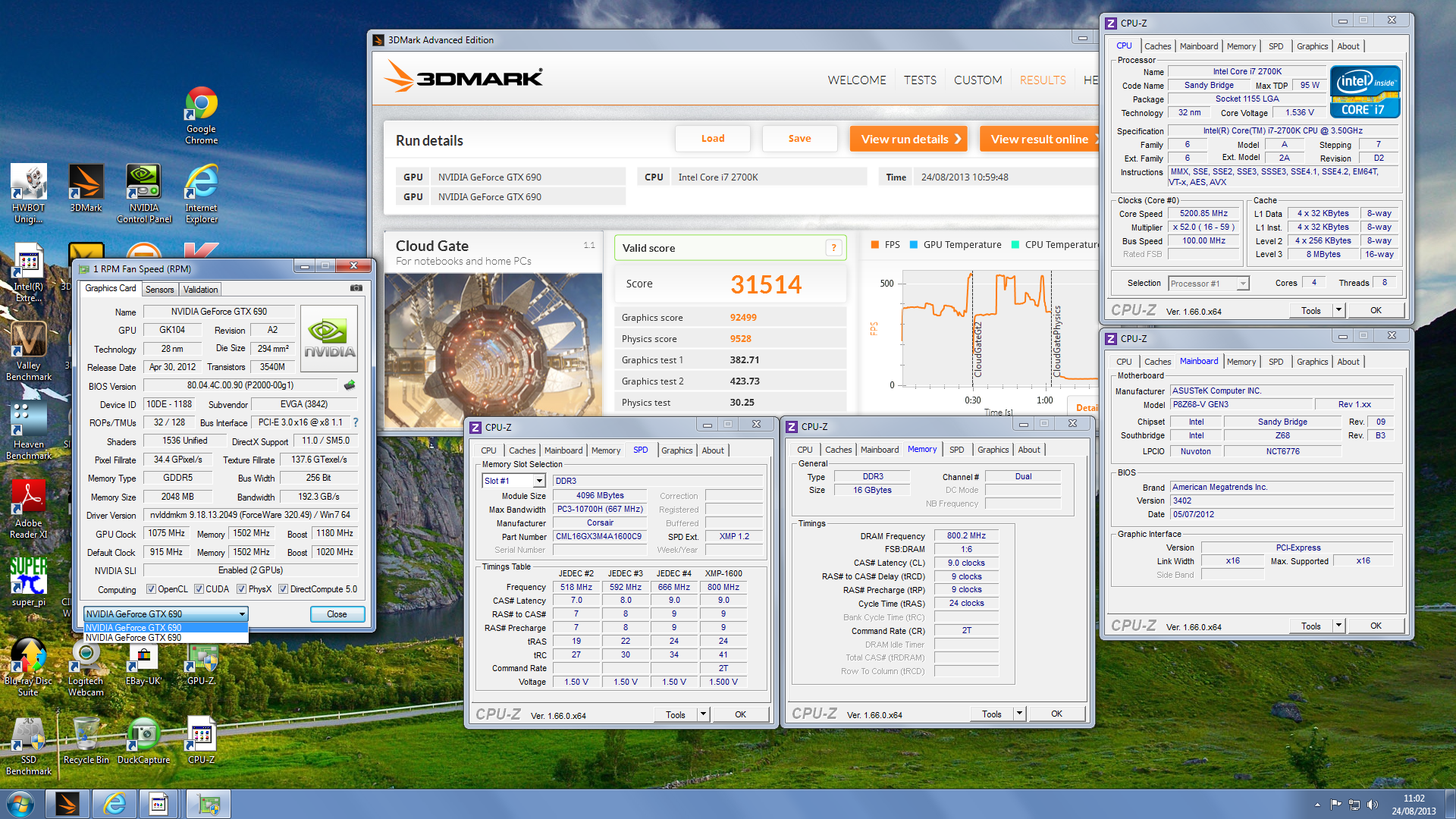This screenshot has width=1456, height=819.
Task: Switch to 3DMark via taskbar button
Action: pyautogui.click(x=67, y=804)
